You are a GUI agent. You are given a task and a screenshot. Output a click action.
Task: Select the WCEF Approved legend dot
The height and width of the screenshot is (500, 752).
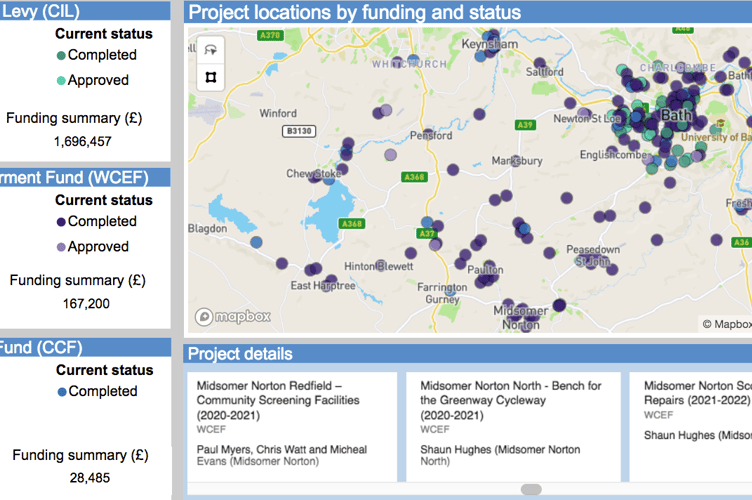click(61, 247)
